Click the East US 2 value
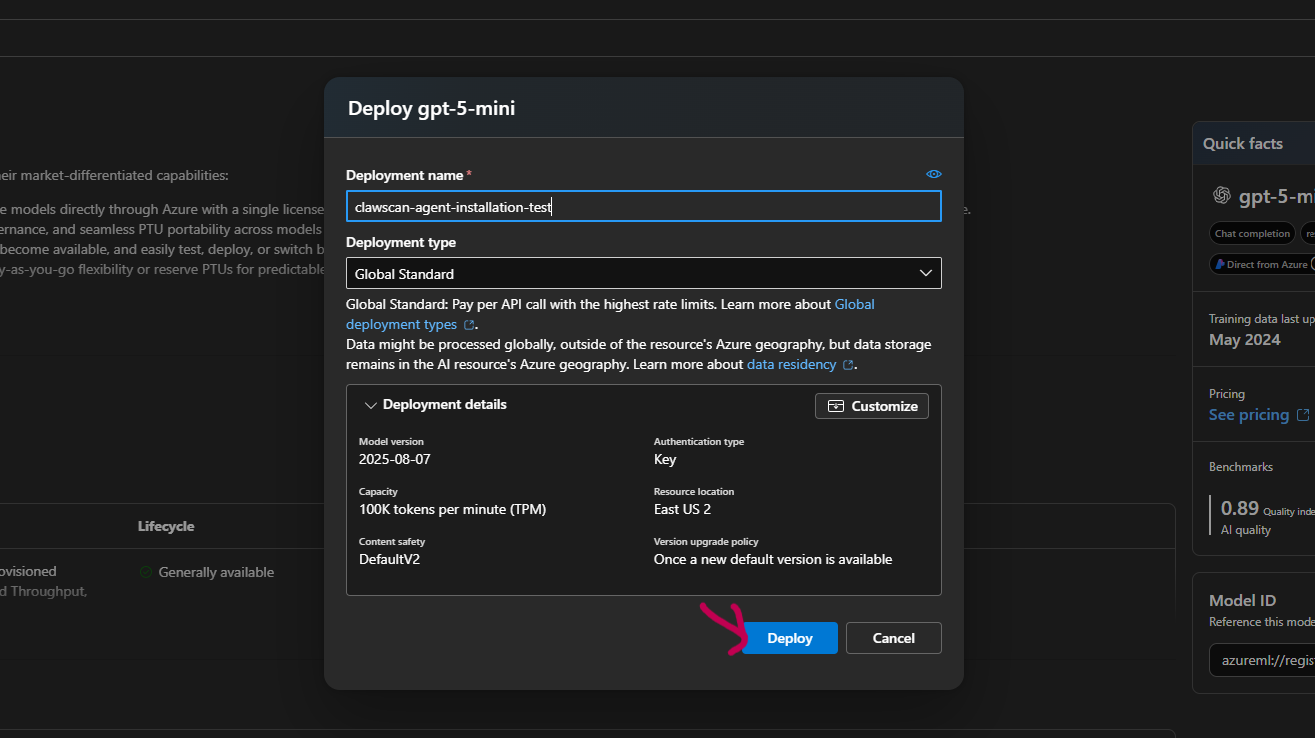Viewport: 1315px width, 738px height. [682, 509]
